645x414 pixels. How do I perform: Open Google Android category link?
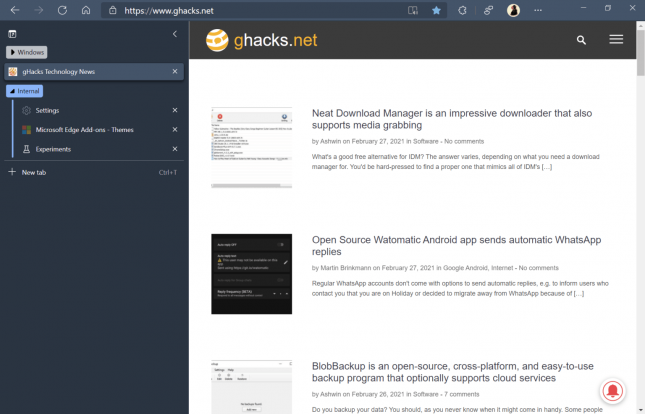pyautogui.click(x=465, y=268)
